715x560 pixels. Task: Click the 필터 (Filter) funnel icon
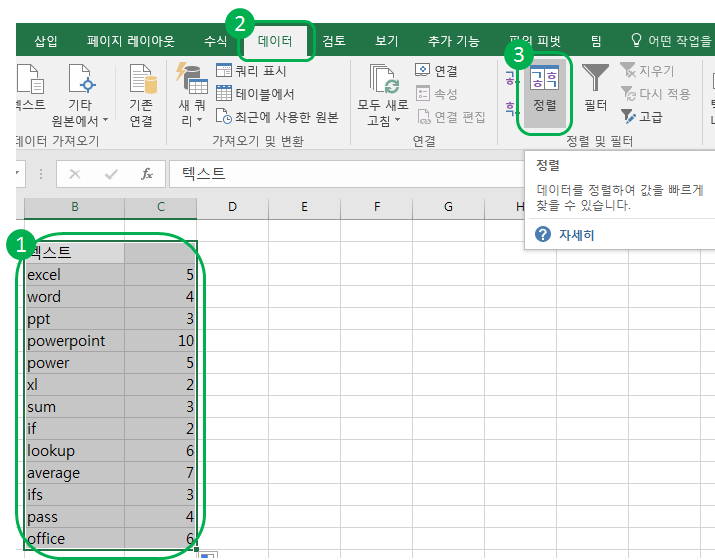coord(596,90)
